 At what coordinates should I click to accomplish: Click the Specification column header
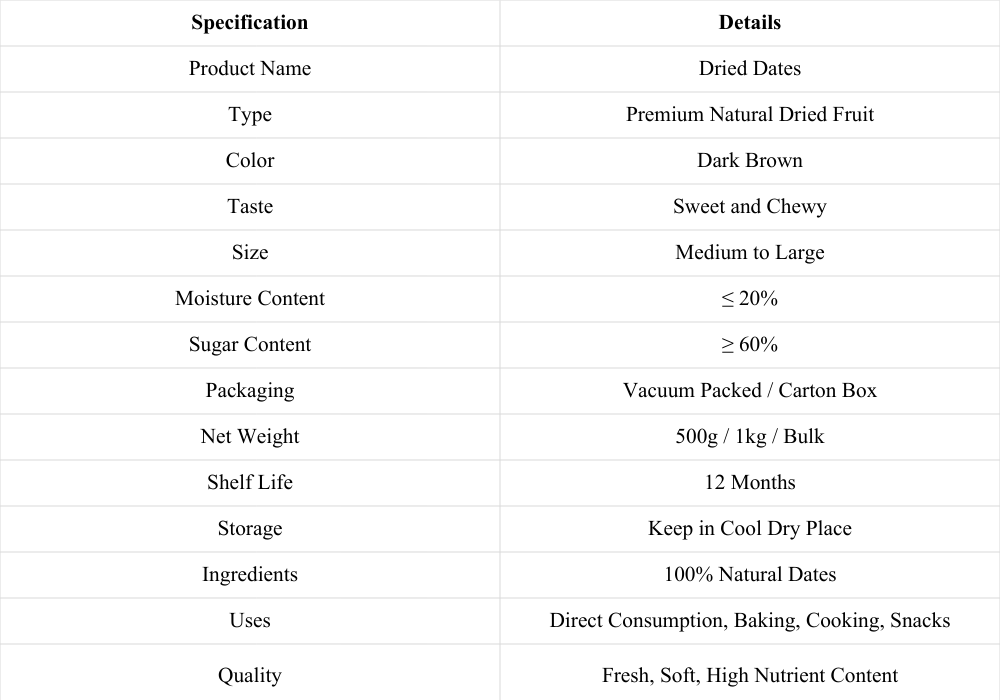249,22
